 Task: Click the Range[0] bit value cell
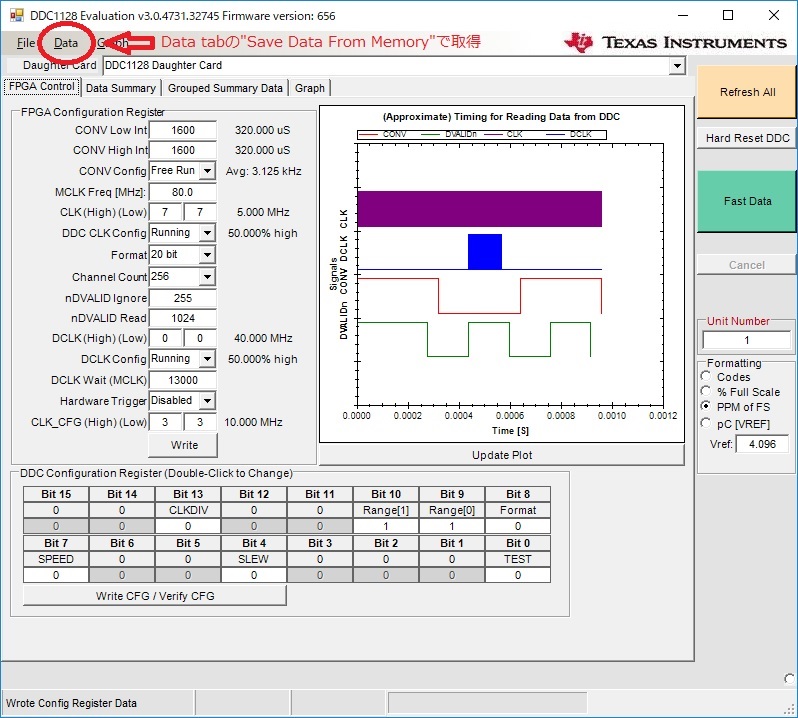click(452, 526)
